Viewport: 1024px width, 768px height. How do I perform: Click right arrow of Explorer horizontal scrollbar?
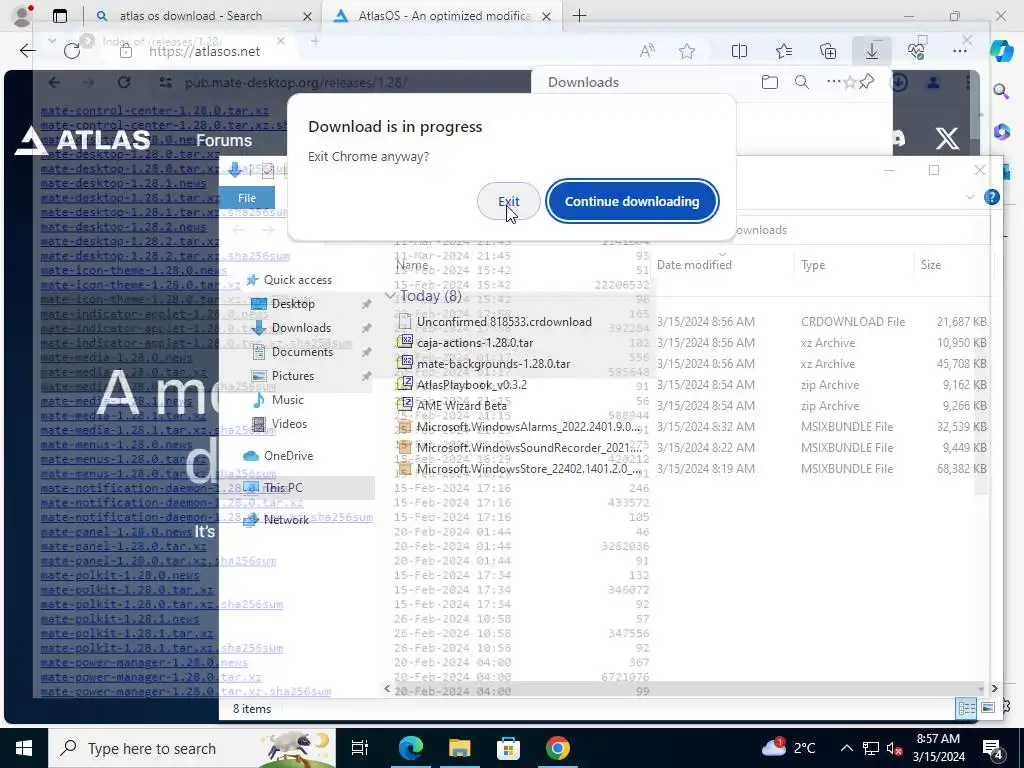pos(994,688)
